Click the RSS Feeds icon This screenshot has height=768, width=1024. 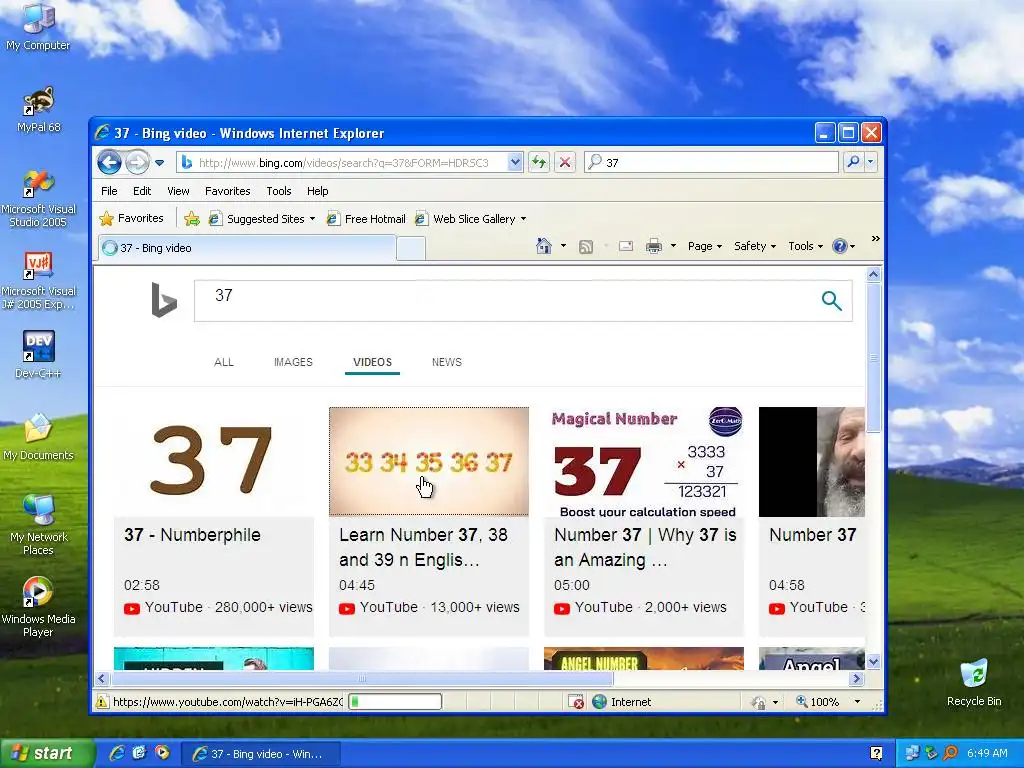click(586, 246)
